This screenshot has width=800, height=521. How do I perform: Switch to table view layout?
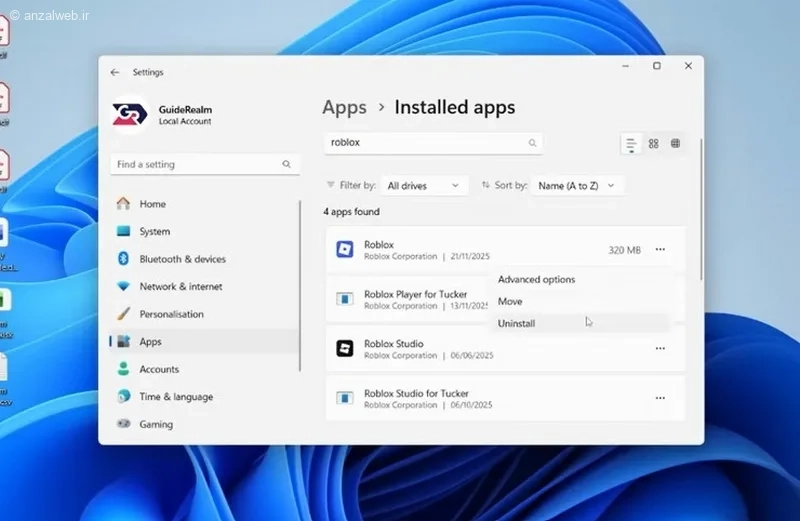pyautogui.click(x=676, y=143)
